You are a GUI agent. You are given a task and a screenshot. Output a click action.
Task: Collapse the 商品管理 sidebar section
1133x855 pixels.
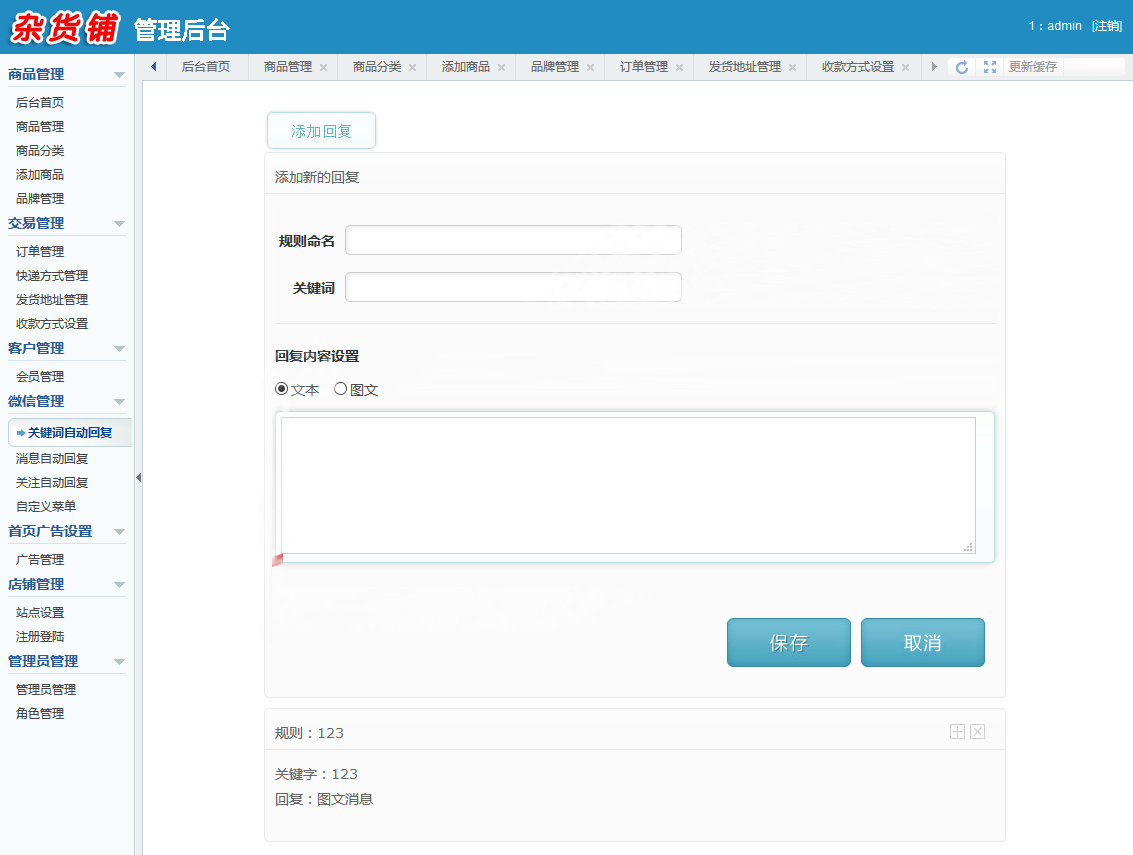pos(119,75)
